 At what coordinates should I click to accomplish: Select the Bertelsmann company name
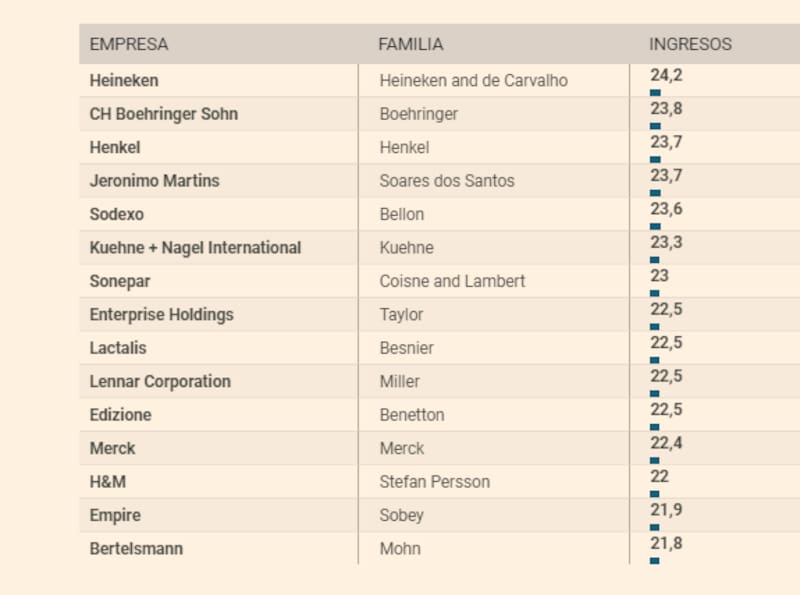click(x=136, y=549)
